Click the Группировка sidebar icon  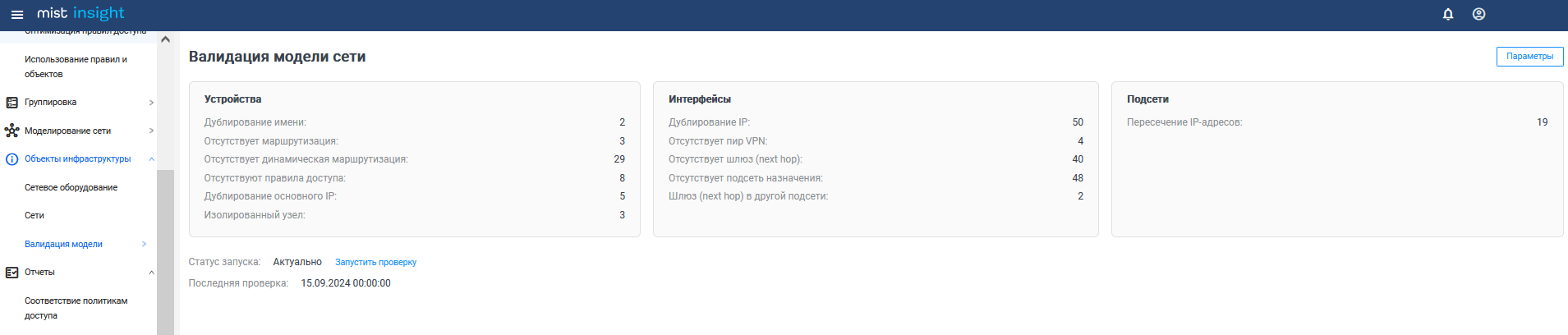[x=12, y=103]
